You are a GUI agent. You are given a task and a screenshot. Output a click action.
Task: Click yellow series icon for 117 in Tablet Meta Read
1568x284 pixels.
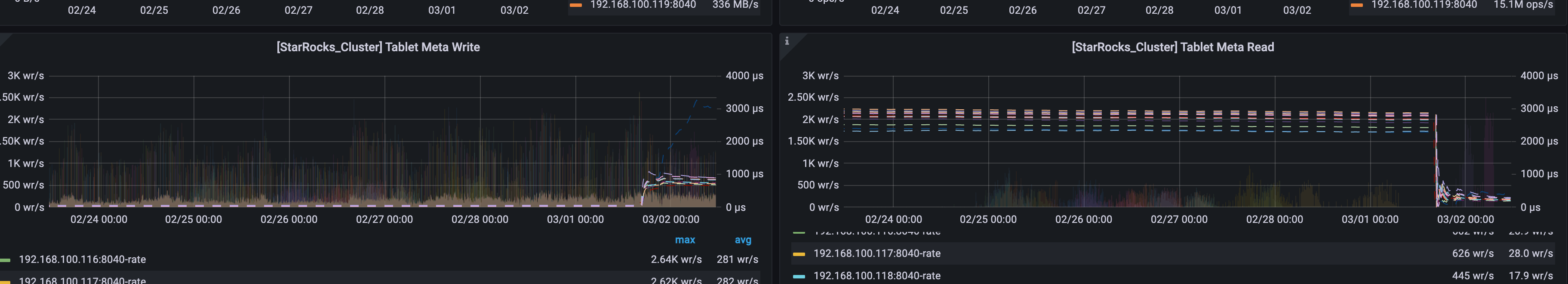pyautogui.click(x=799, y=254)
